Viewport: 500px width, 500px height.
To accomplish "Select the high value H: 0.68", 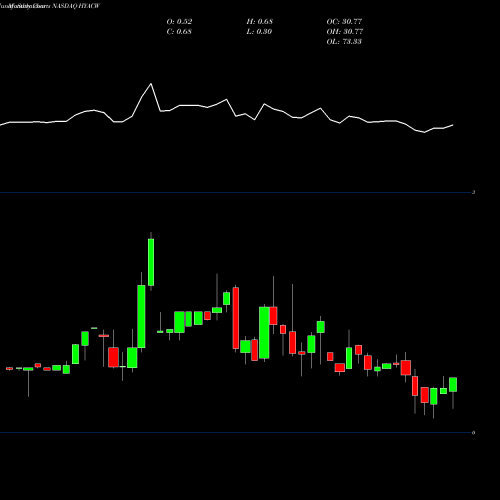I will [260, 22].
